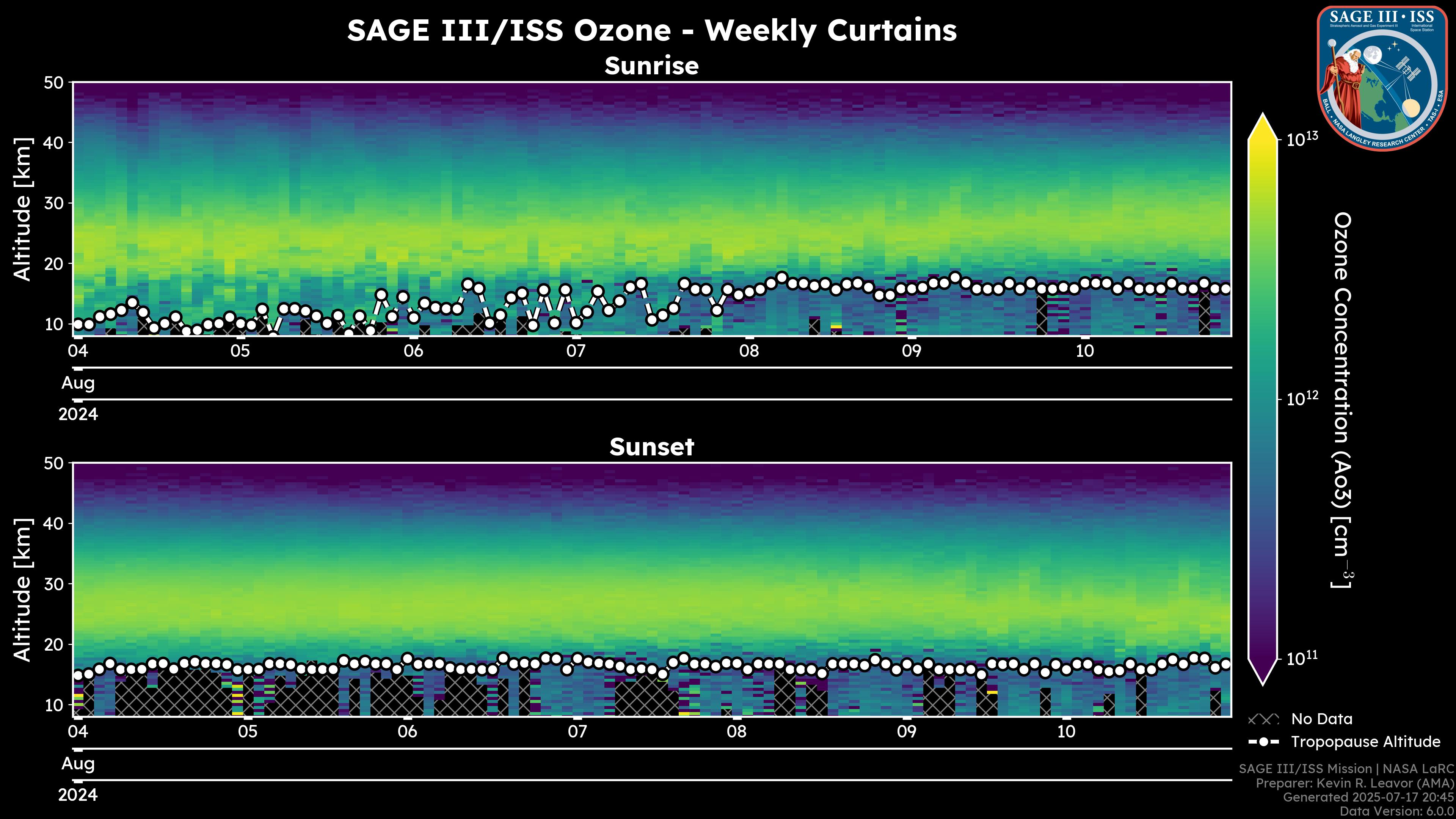Image resolution: width=1456 pixels, height=819 pixels.
Task: Click the 2024 label beneath Sunset axis
Action: tap(78, 795)
